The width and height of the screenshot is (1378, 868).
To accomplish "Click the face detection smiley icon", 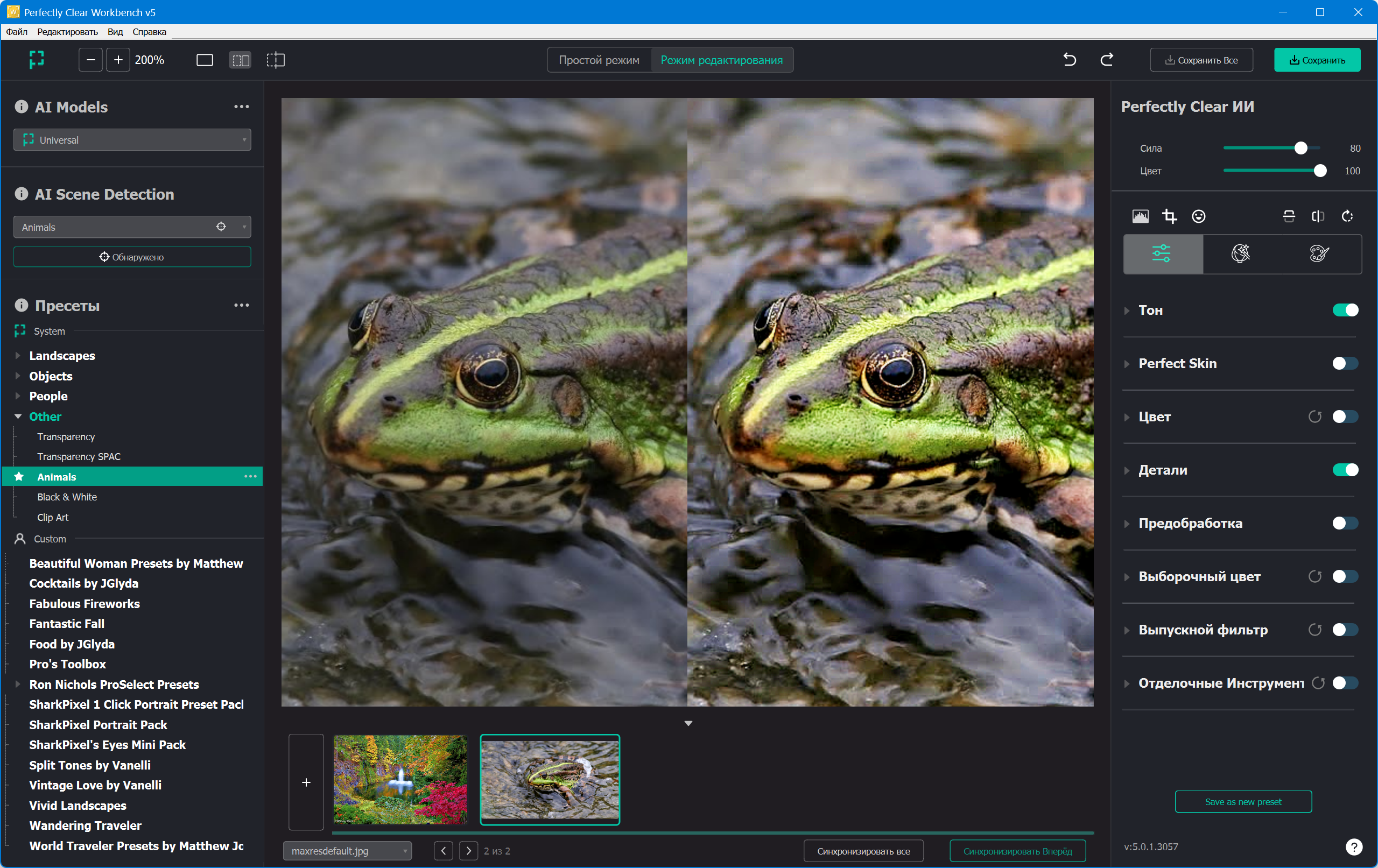I will point(1198,216).
